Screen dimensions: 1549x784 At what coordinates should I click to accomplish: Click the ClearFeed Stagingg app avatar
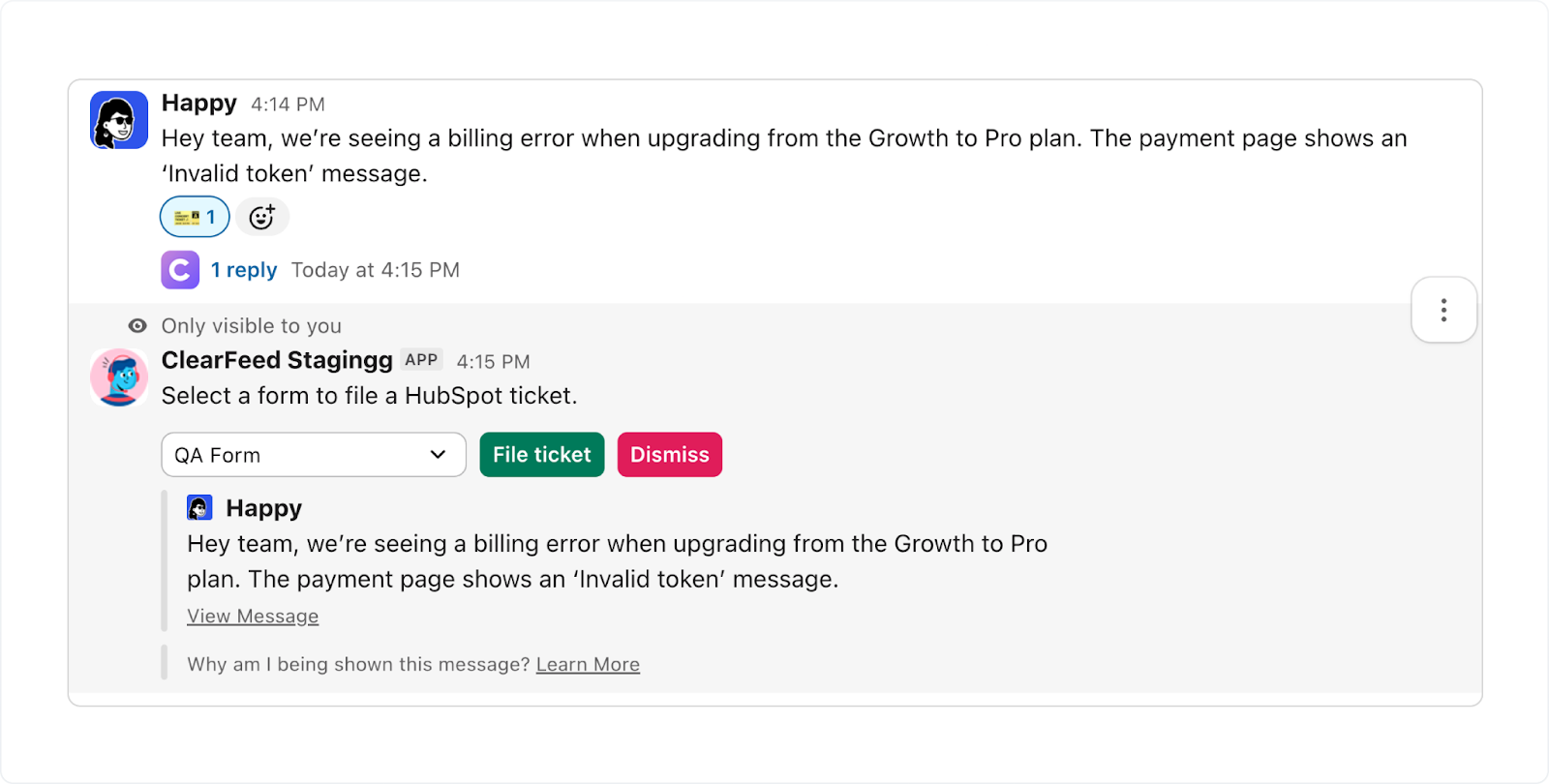point(117,377)
